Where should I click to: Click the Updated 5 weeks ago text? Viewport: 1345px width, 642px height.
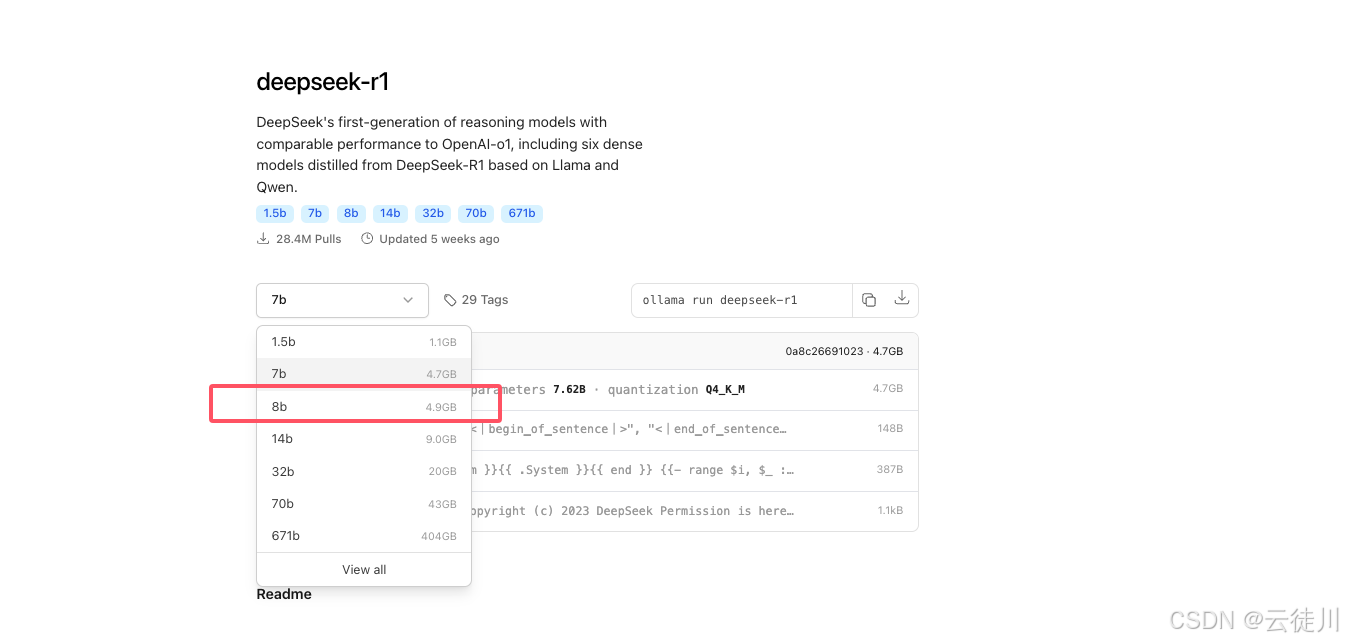click(x=439, y=239)
